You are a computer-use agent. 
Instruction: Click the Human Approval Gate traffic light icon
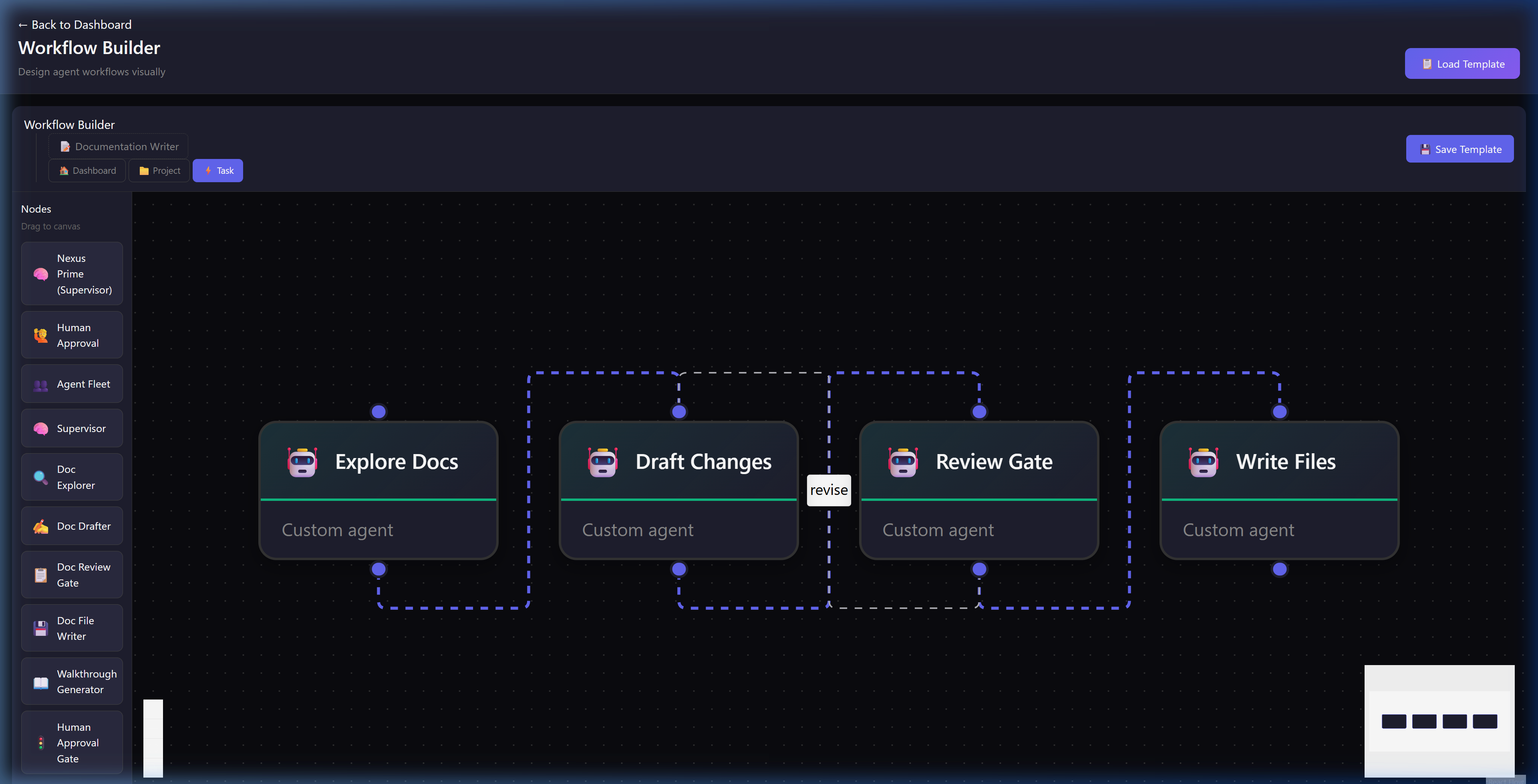[x=40, y=743]
